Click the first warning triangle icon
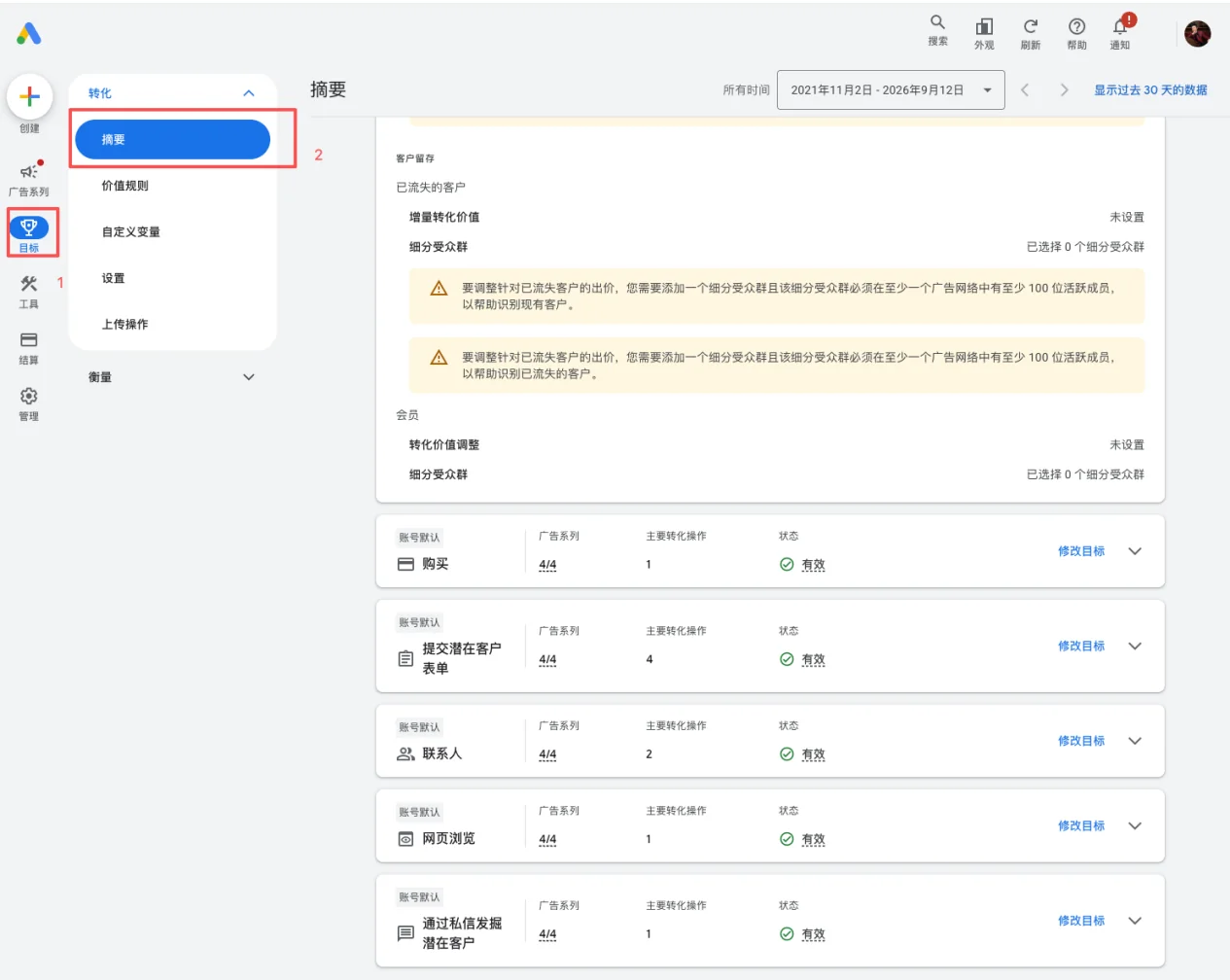Image resolution: width=1230 pixels, height=980 pixels. pos(439,289)
